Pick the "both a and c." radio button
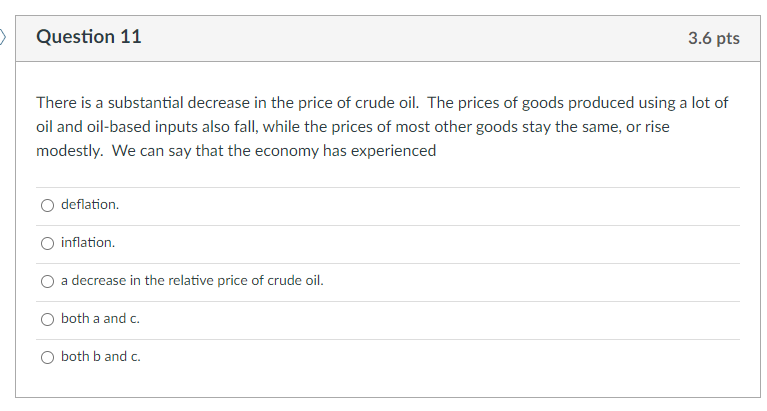This screenshot has width=767, height=411. pos(47,320)
